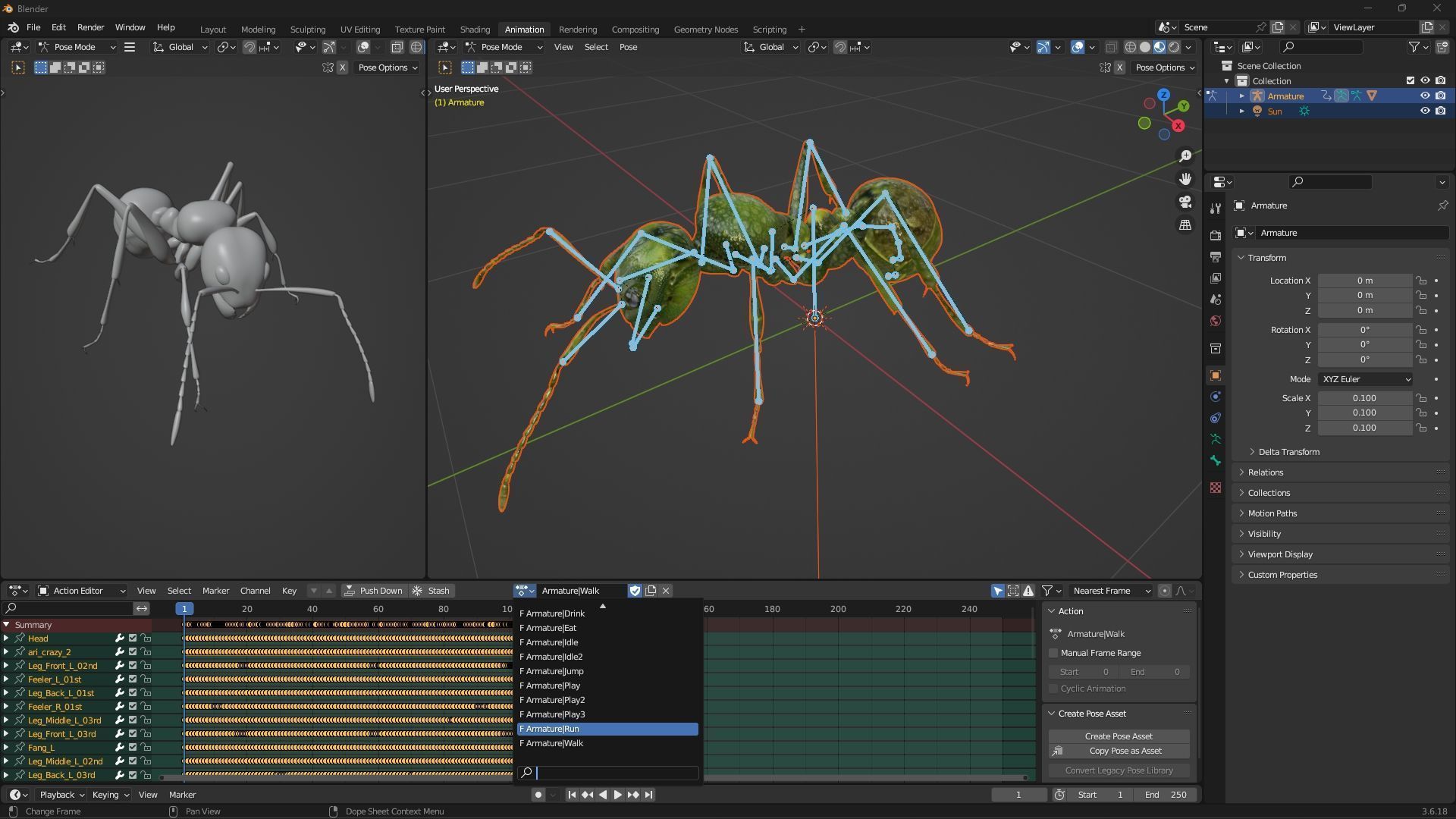Open the Playback popover in timeline footer

click(x=62, y=795)
